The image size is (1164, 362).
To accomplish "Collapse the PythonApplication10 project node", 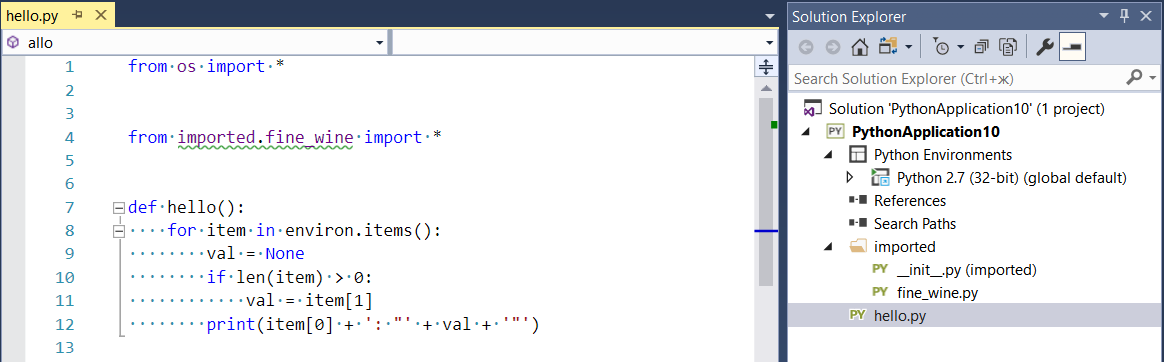I will tap(807, 132).
